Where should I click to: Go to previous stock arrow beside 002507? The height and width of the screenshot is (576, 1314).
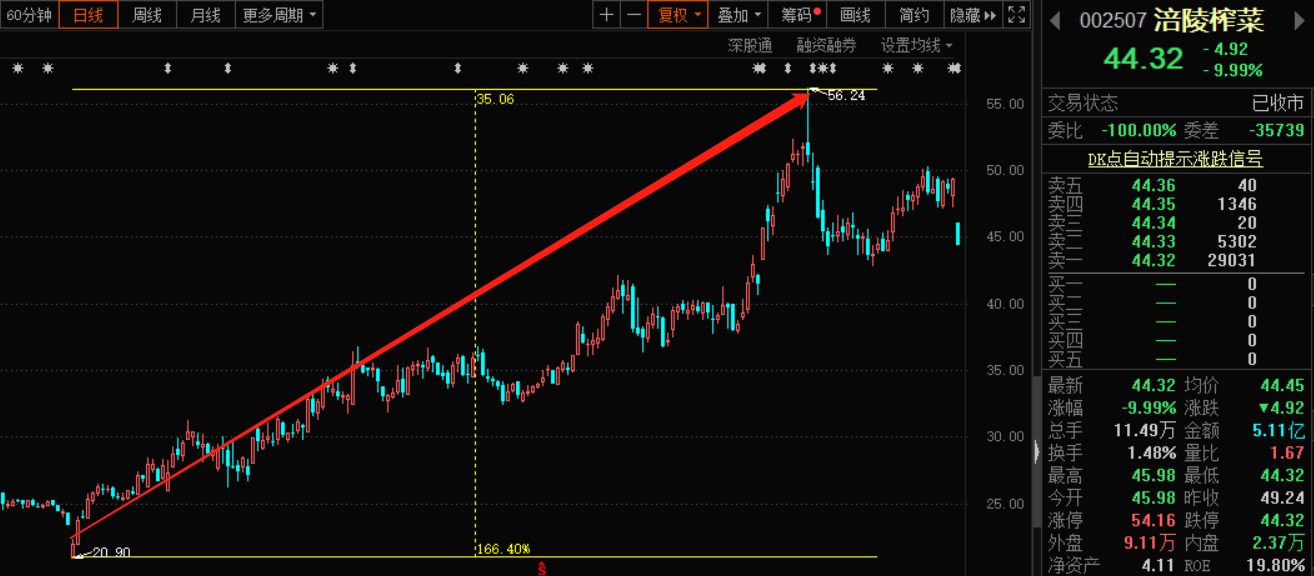[1055, 21]
